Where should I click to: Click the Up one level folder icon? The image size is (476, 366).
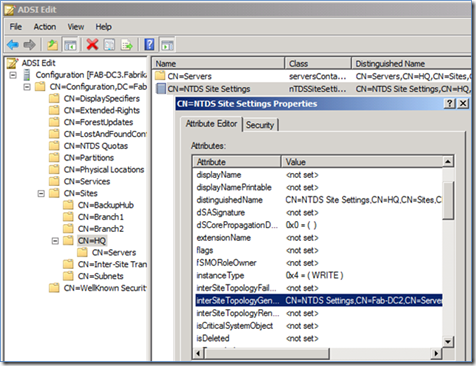click(x=52, y=45)
